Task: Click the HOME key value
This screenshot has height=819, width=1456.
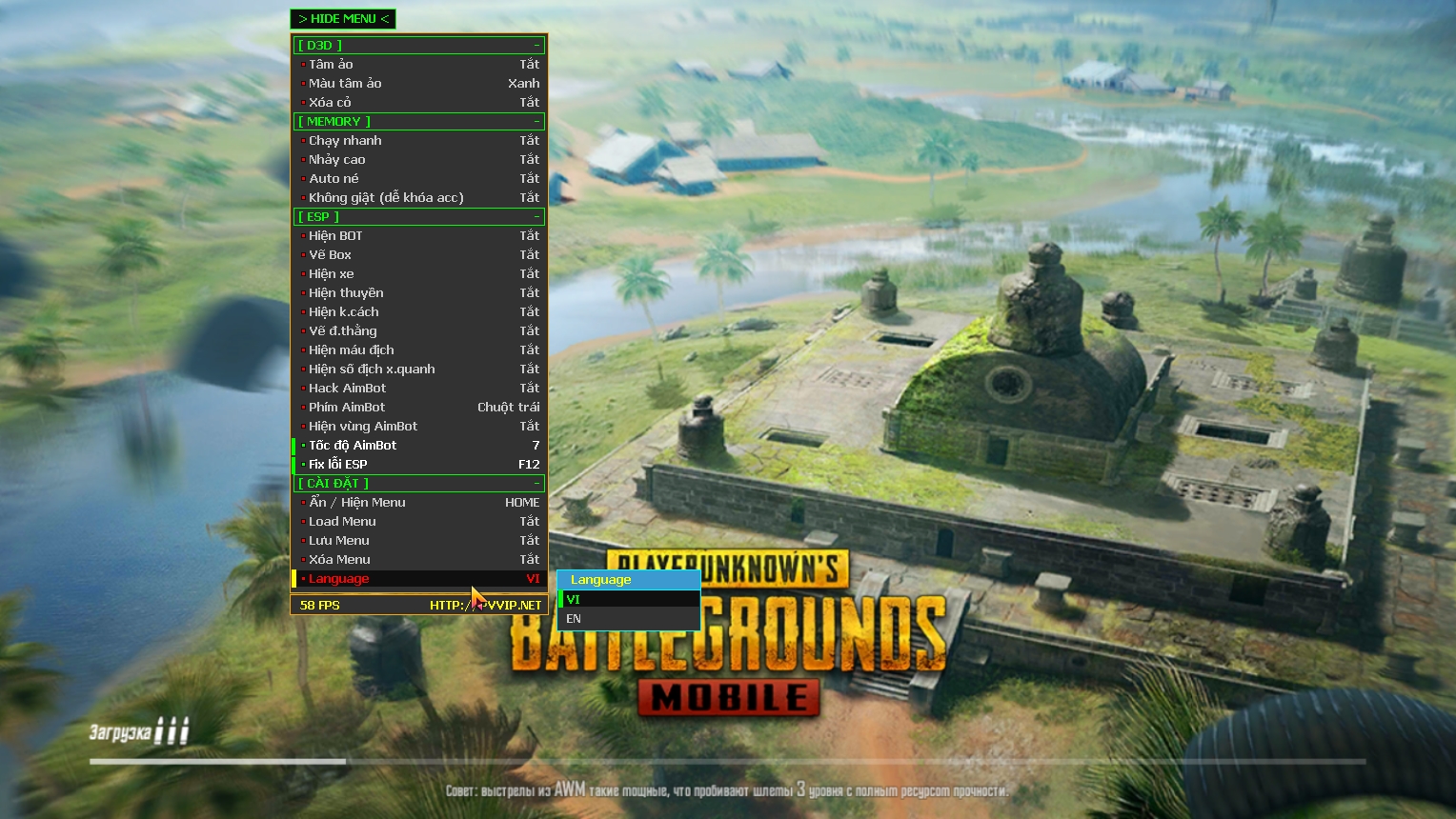Action: click(522, 502)
